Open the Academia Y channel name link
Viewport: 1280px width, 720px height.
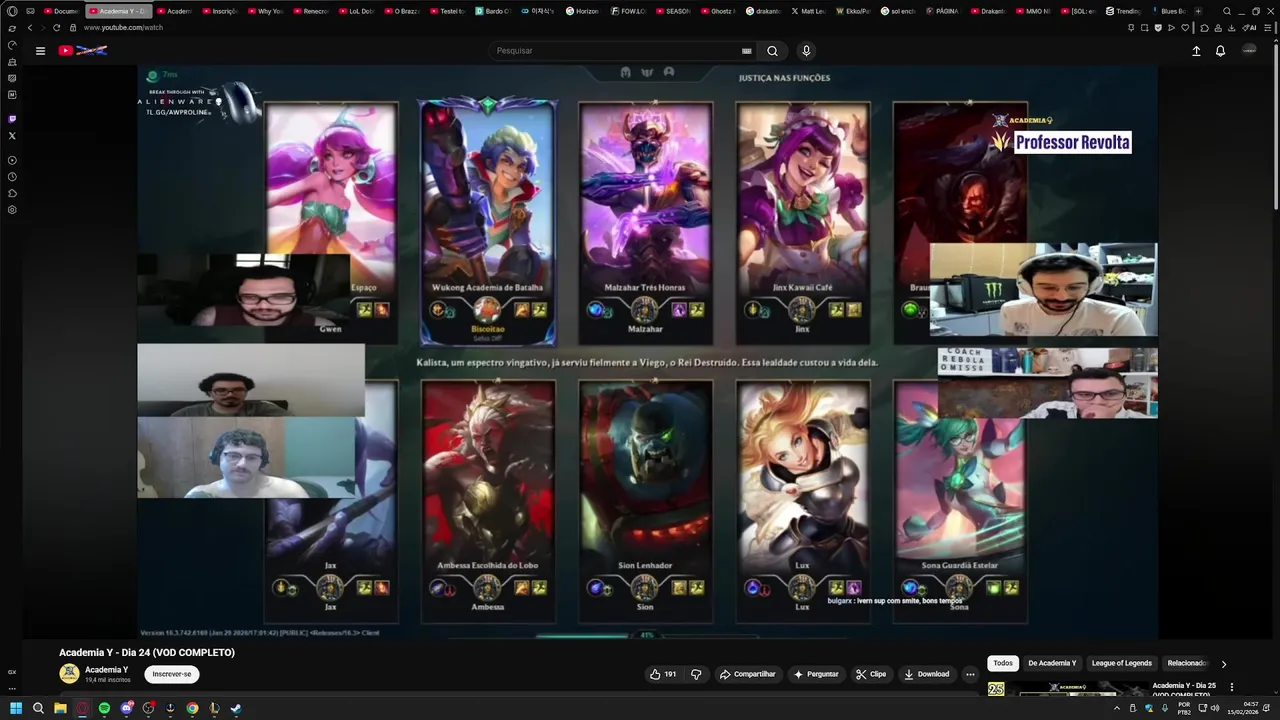pyautogui.click(x=106, y=670)
